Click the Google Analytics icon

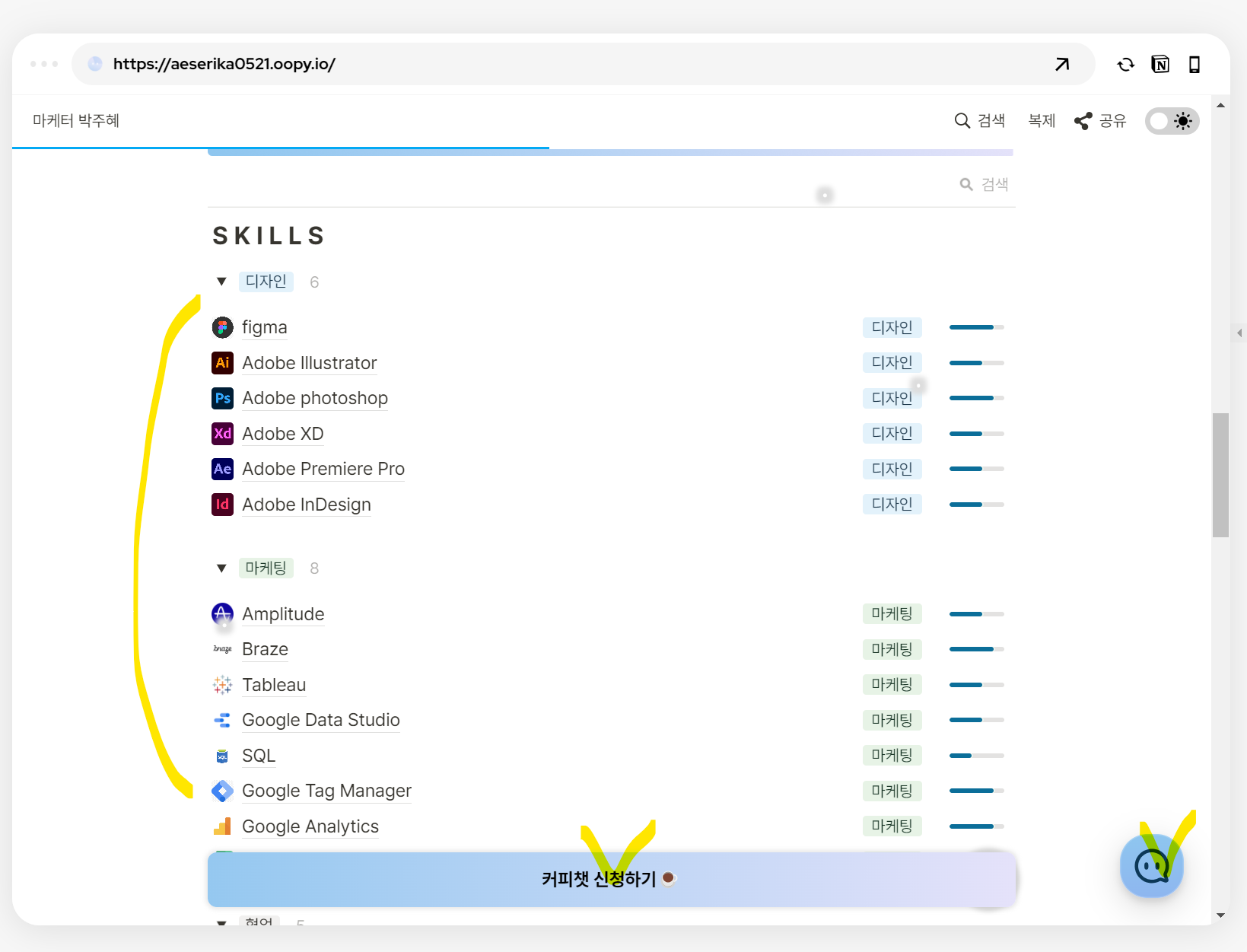click(222, 826)
